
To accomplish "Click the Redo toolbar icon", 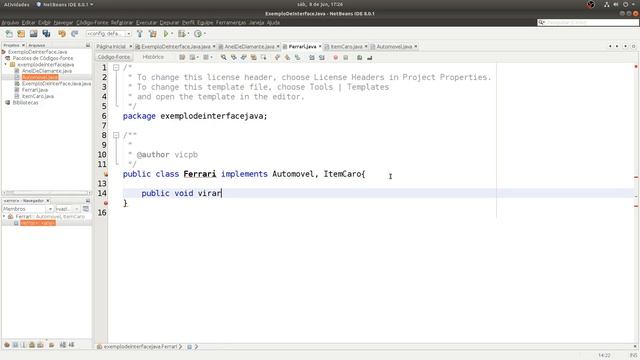I will point(74,34).
